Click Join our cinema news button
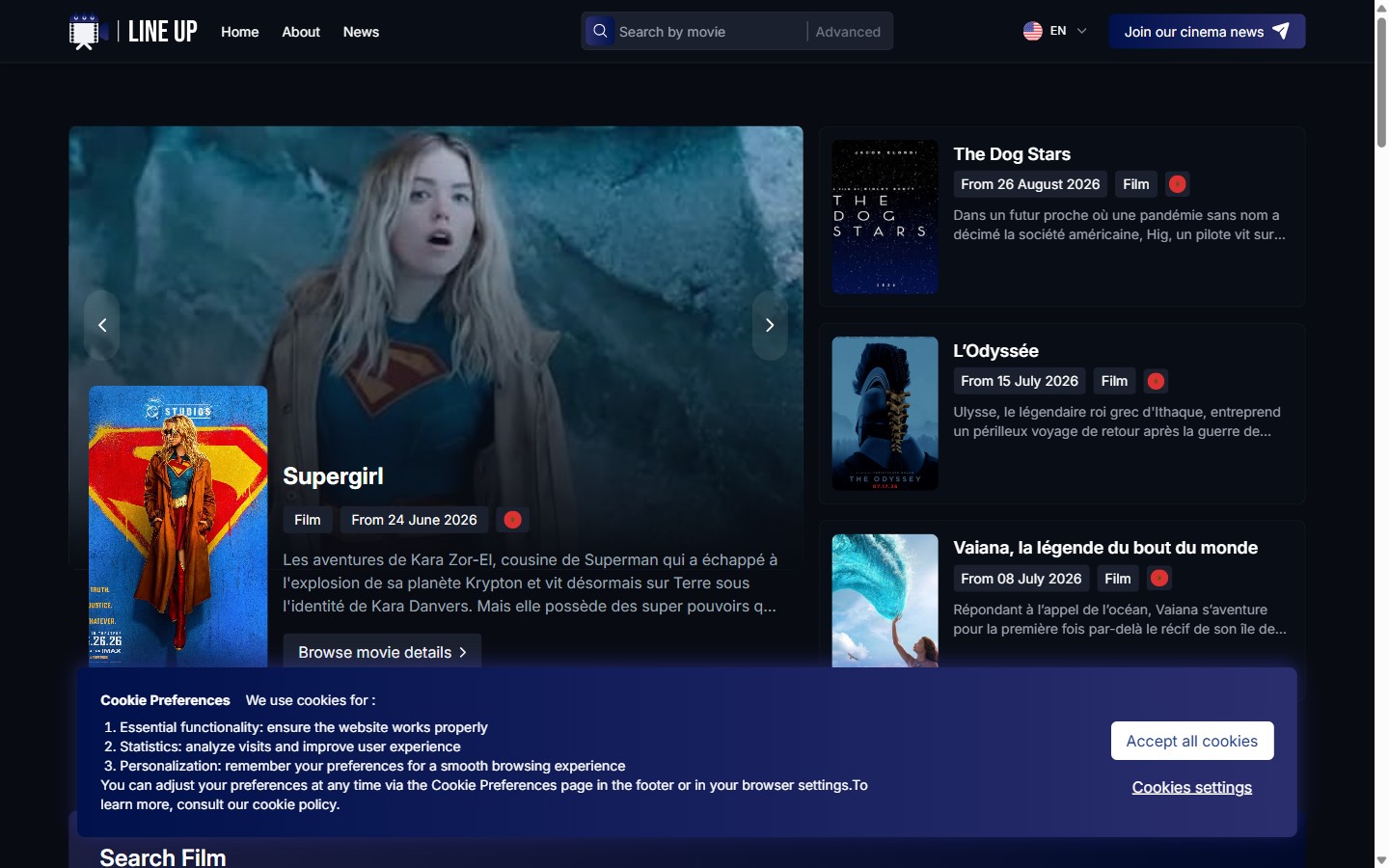 coord(1207,32)
